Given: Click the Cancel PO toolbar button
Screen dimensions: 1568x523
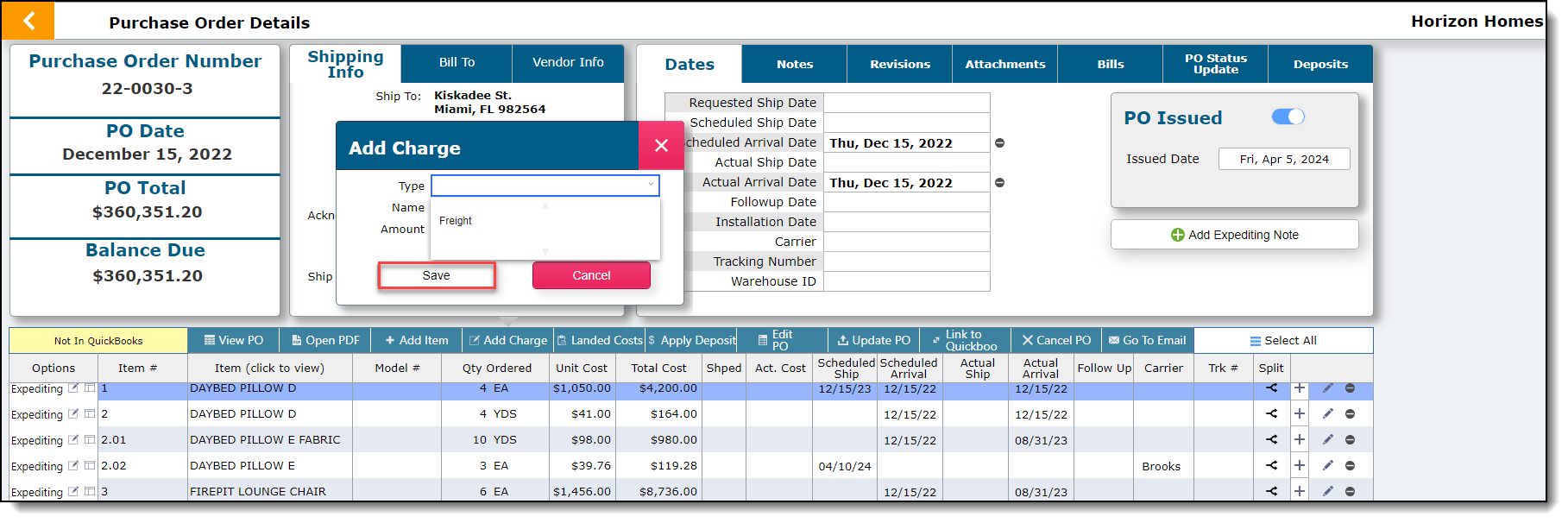Looking at the screenshot, I should pyautogui.click(x=1056, y=340).
